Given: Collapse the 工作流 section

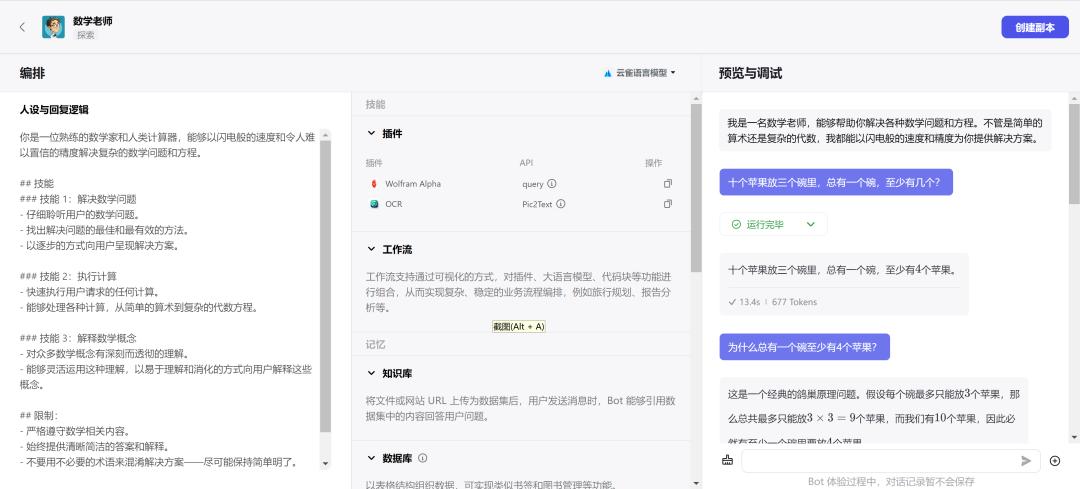Looking at the screenshot, I should pos(371,249).
